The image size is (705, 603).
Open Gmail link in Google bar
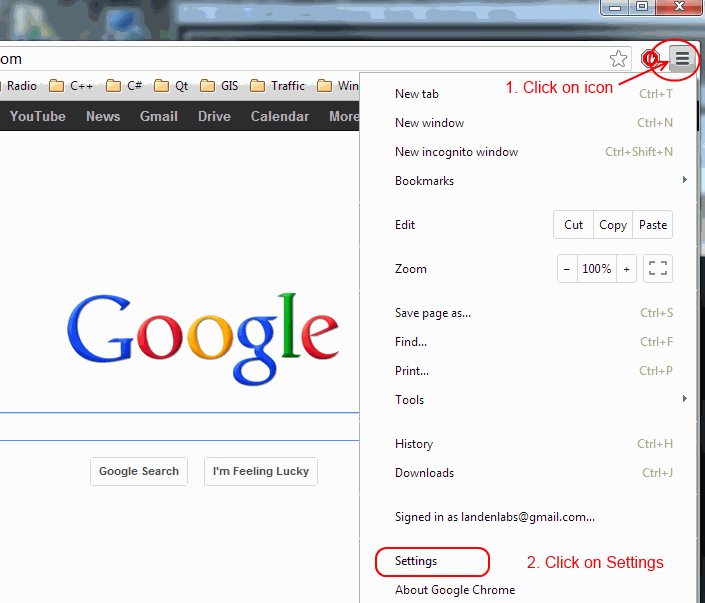159,116
